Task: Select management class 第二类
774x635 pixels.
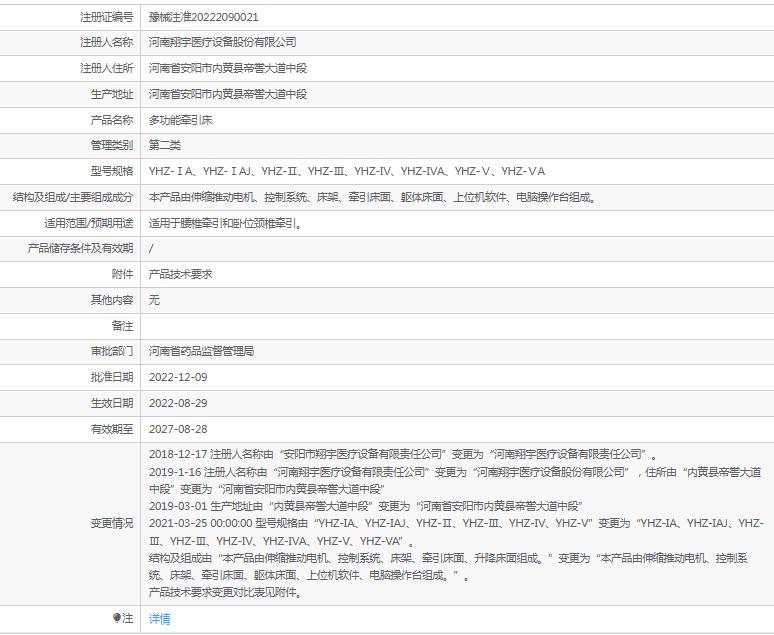Action: click(165, 145)
